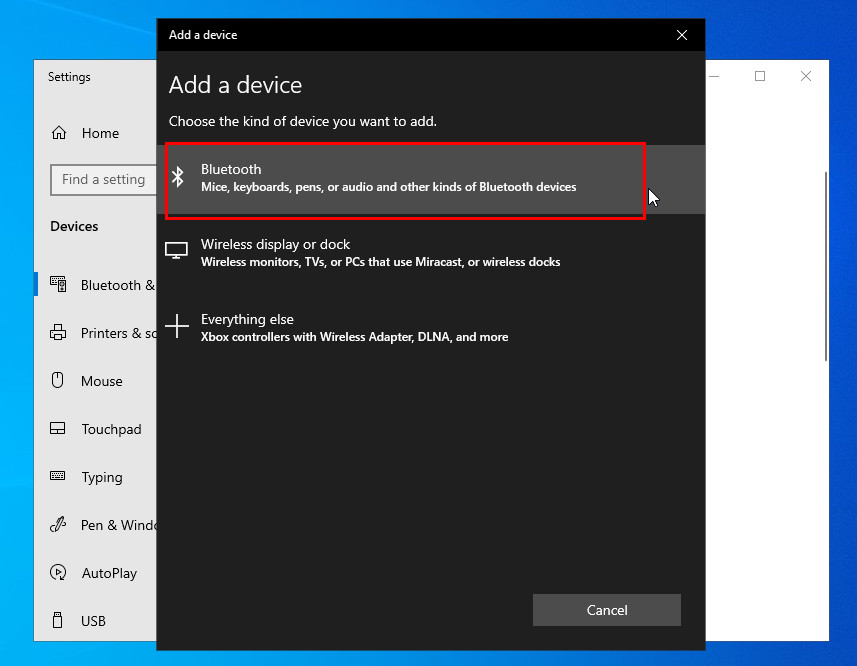Click the Bluetooth symbol icon
Image resolution: width=857 pixels, height=666 pixels.
point(178,177)
